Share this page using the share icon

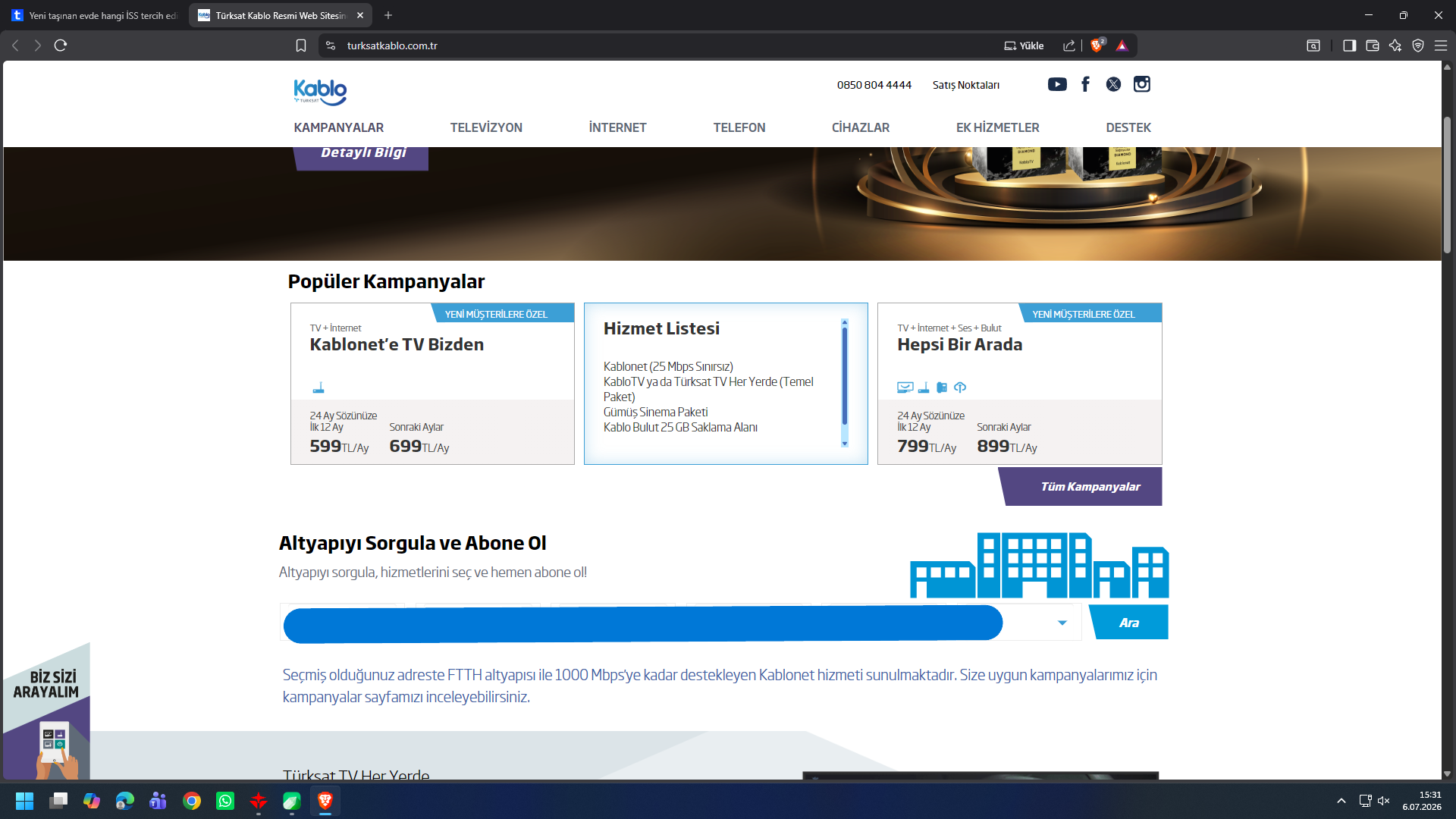click(1069, 45)
